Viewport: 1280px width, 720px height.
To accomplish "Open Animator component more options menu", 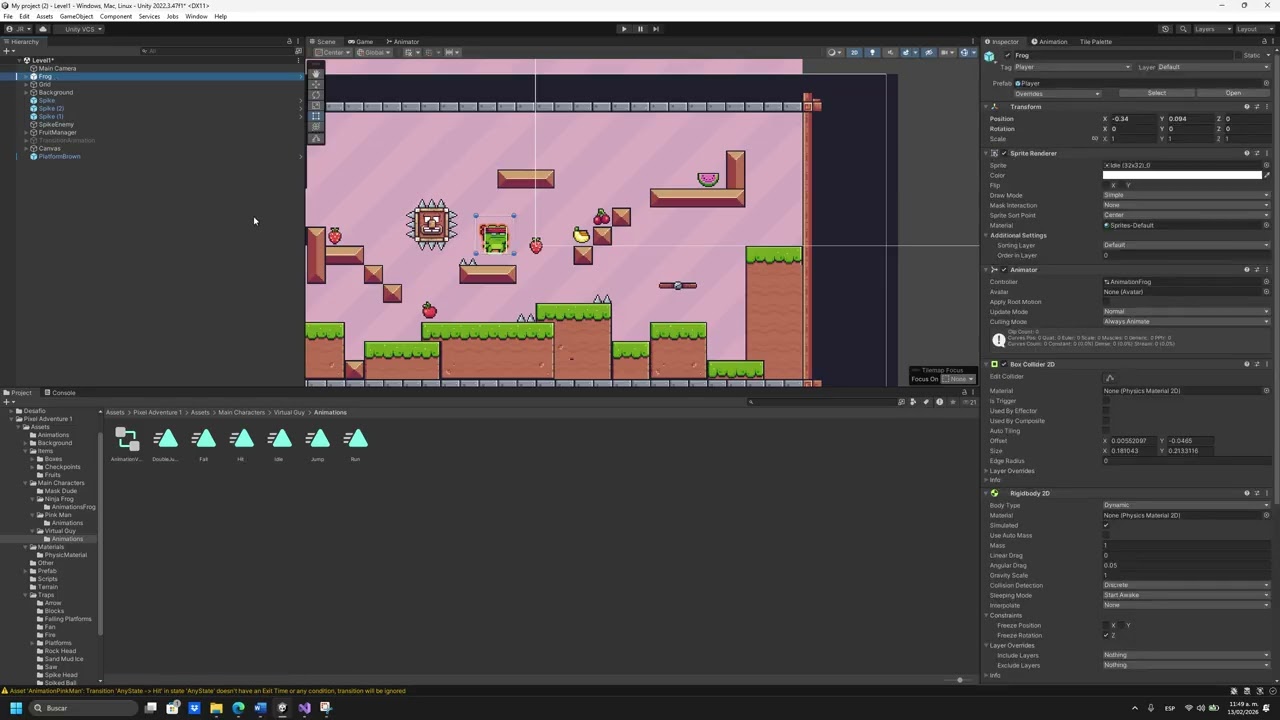I will pyautogui.click(x=1266, y=270).
